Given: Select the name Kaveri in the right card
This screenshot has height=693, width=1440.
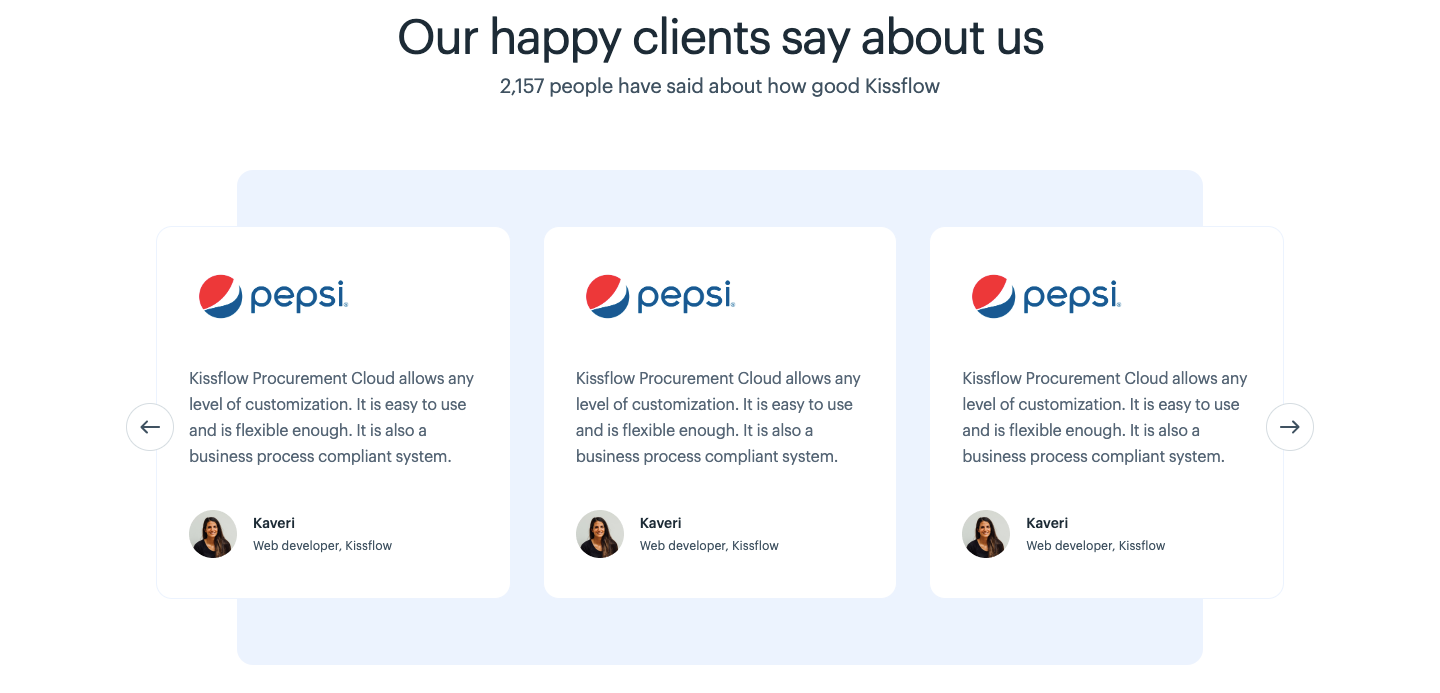Looking at the screenshot, I should click(x=1047, y=523).
